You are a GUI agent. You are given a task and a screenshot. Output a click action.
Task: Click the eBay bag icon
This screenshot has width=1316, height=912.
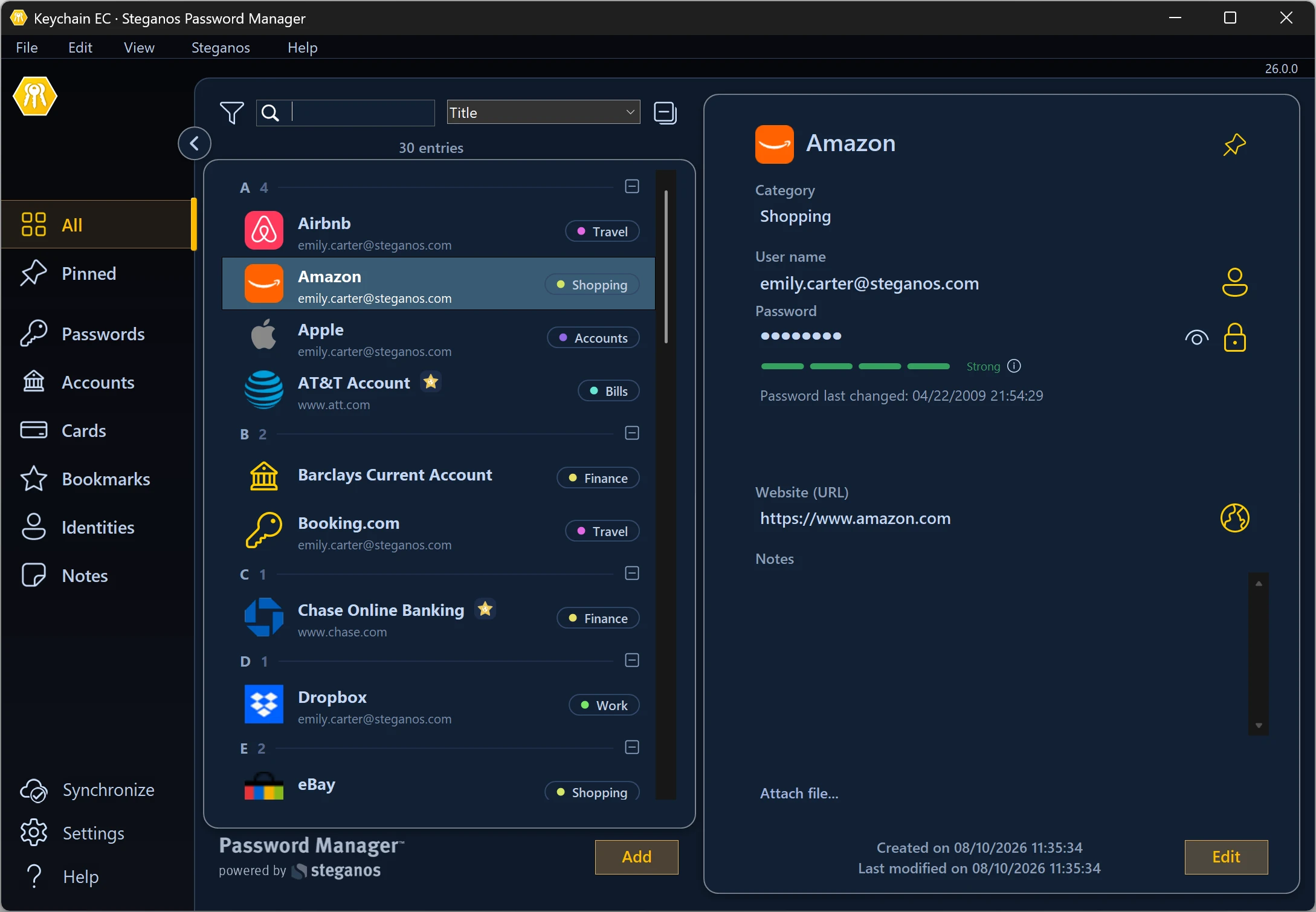click(264, 786)
